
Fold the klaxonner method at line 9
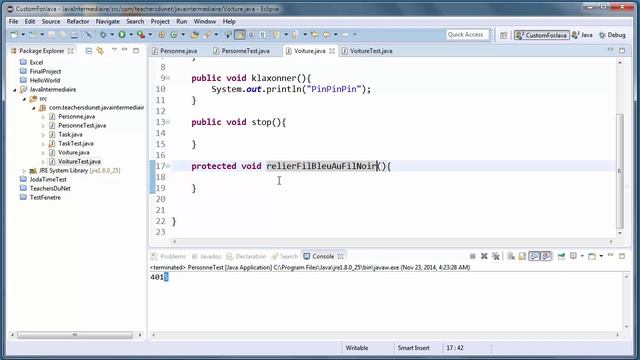click(x=168, y=78)
